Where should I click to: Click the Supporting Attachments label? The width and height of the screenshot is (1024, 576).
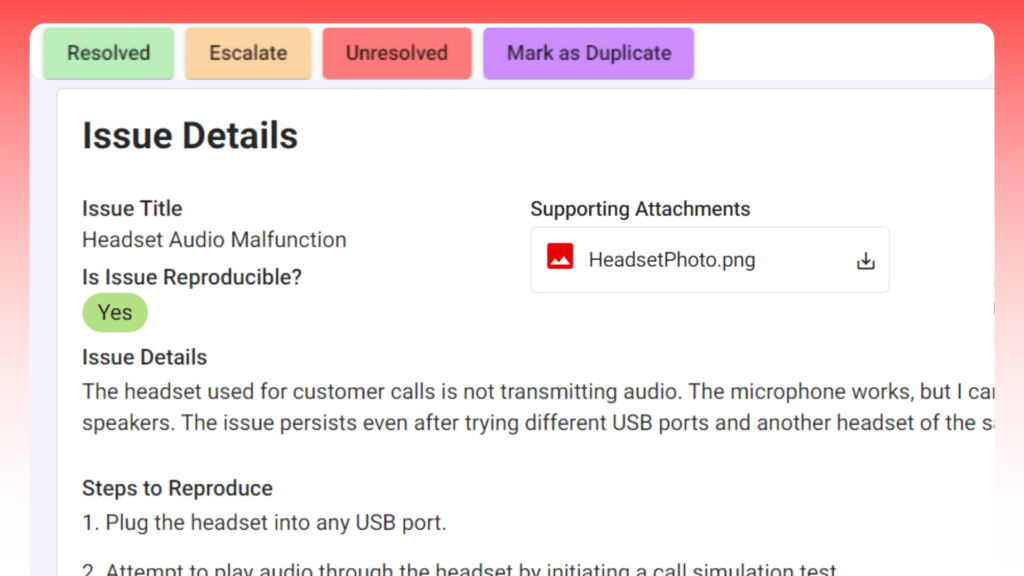point(640,209)
